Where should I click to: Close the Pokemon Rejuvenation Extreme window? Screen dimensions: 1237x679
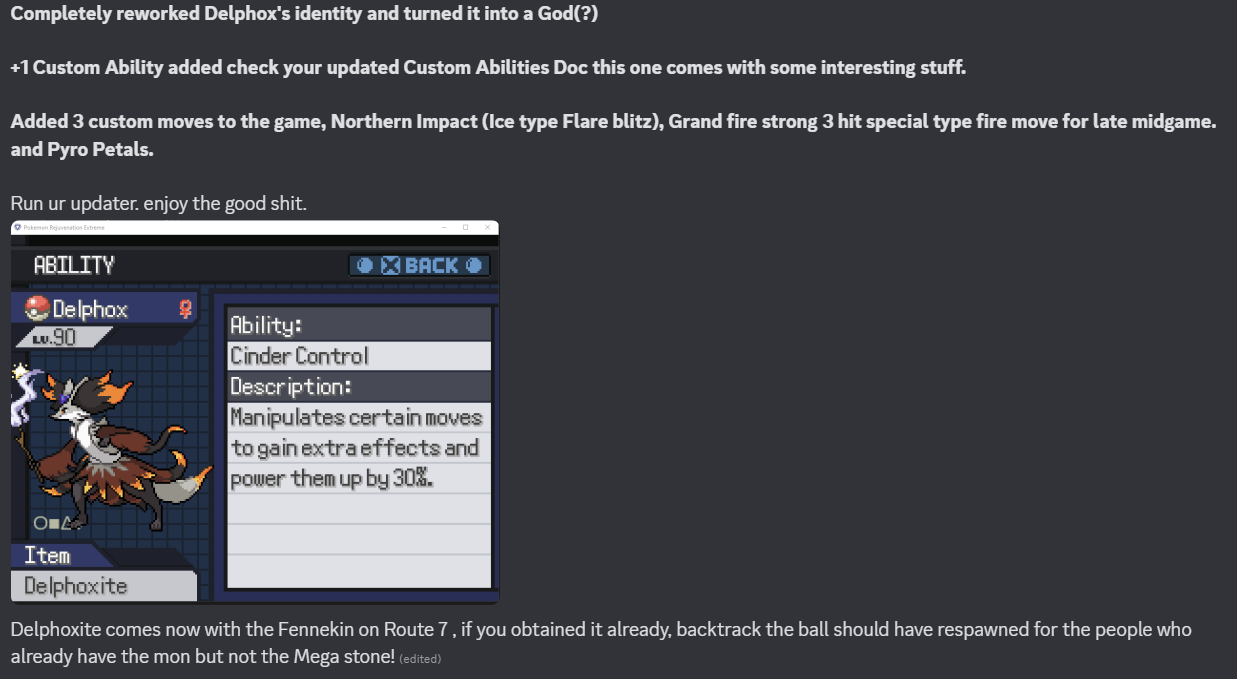487,227
